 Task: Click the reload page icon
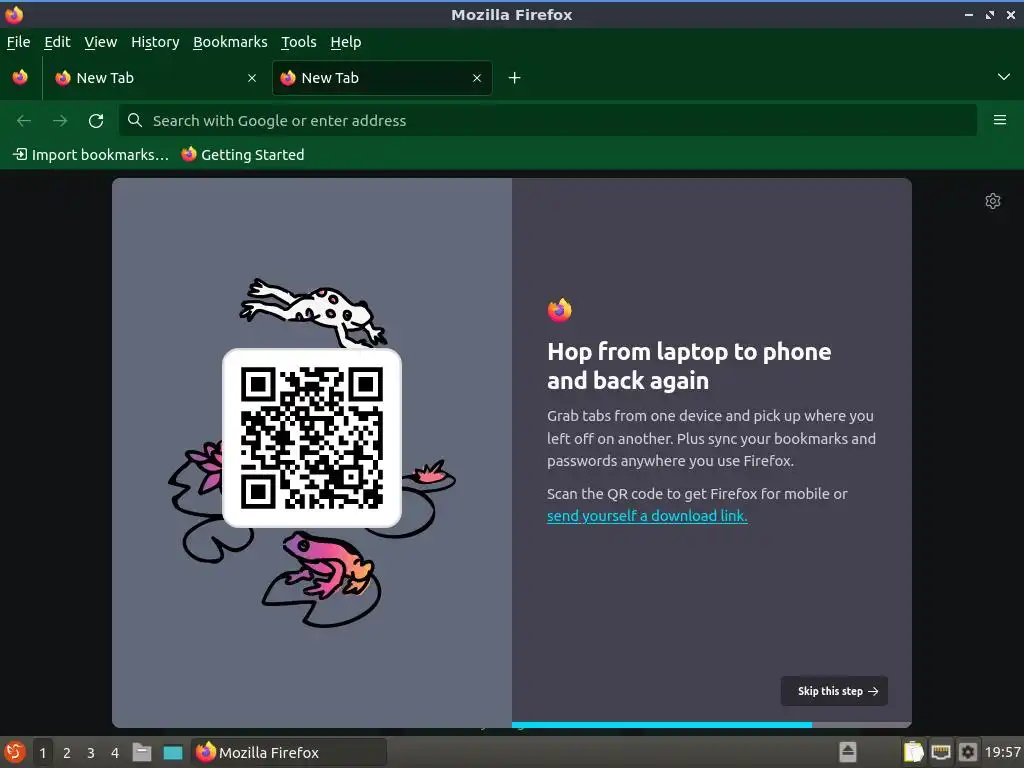[96, 121]
